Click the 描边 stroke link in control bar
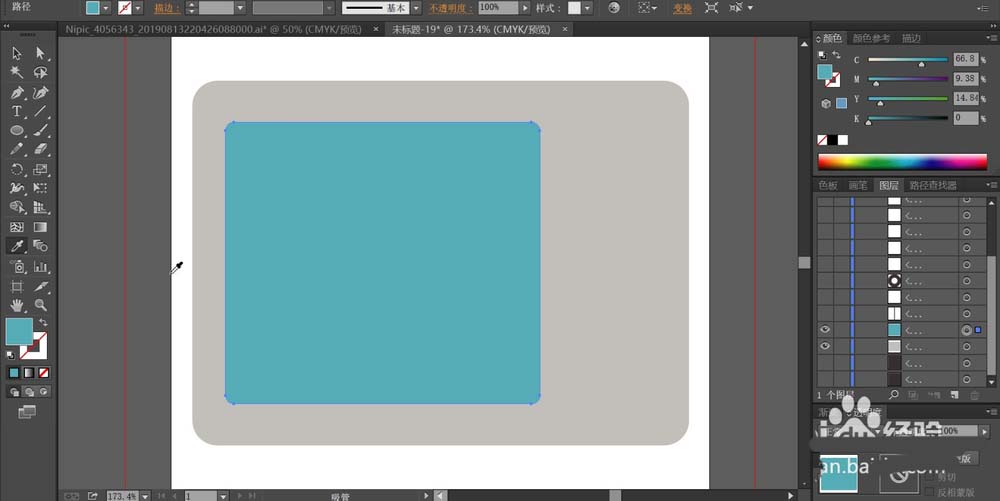 [x=166, y=8]
